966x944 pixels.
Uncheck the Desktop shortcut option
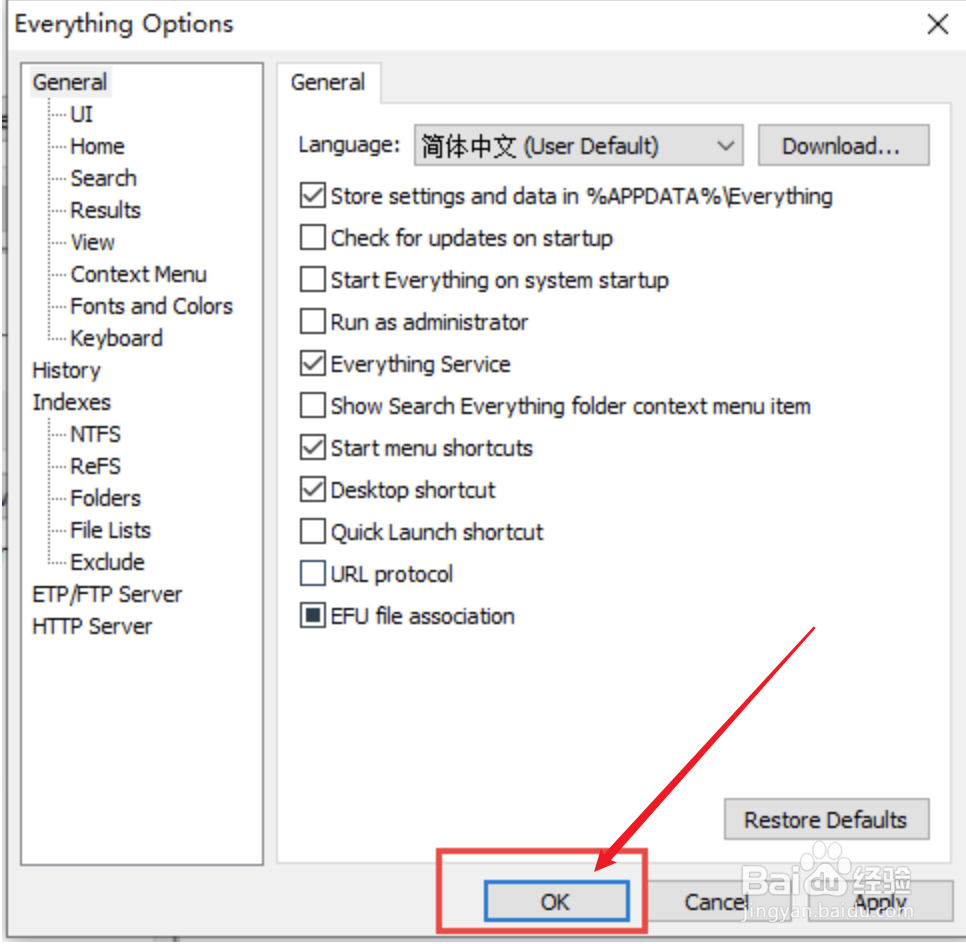pos(312,490)
